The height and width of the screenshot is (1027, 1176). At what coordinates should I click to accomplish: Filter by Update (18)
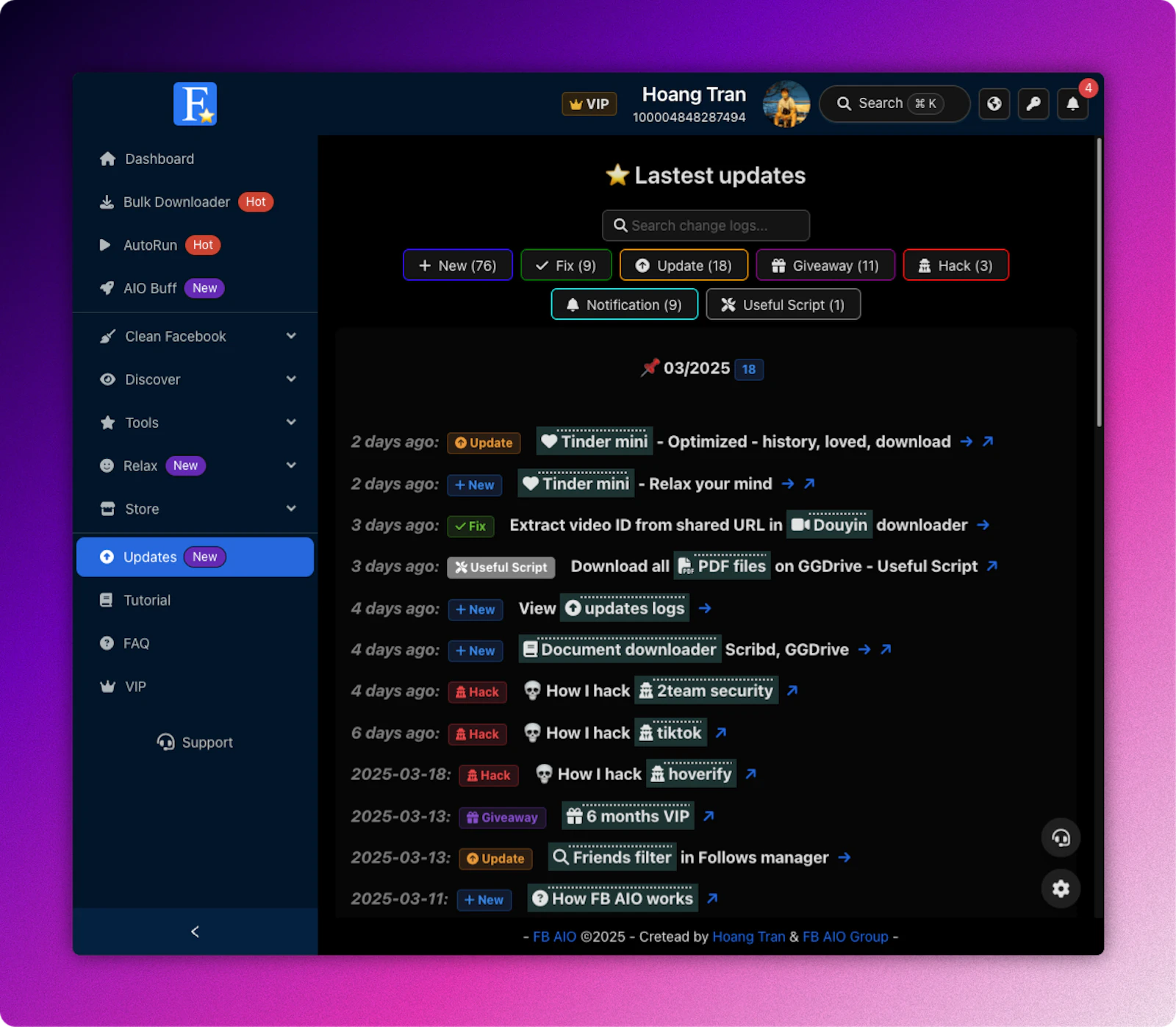click(684, 265)
